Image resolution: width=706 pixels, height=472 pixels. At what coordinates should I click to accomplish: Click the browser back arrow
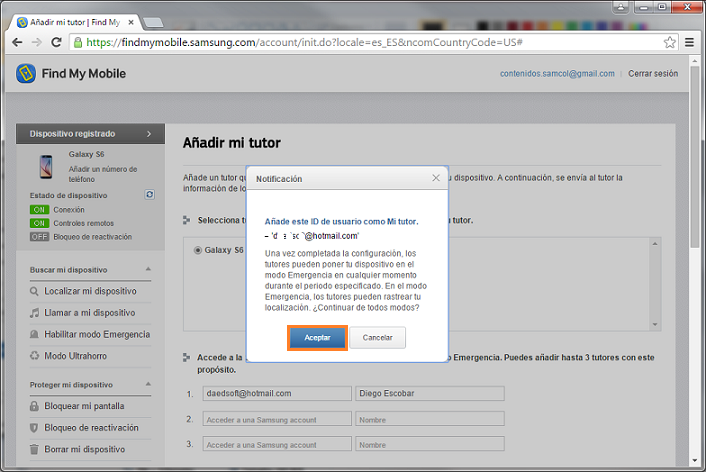[17, 42]
